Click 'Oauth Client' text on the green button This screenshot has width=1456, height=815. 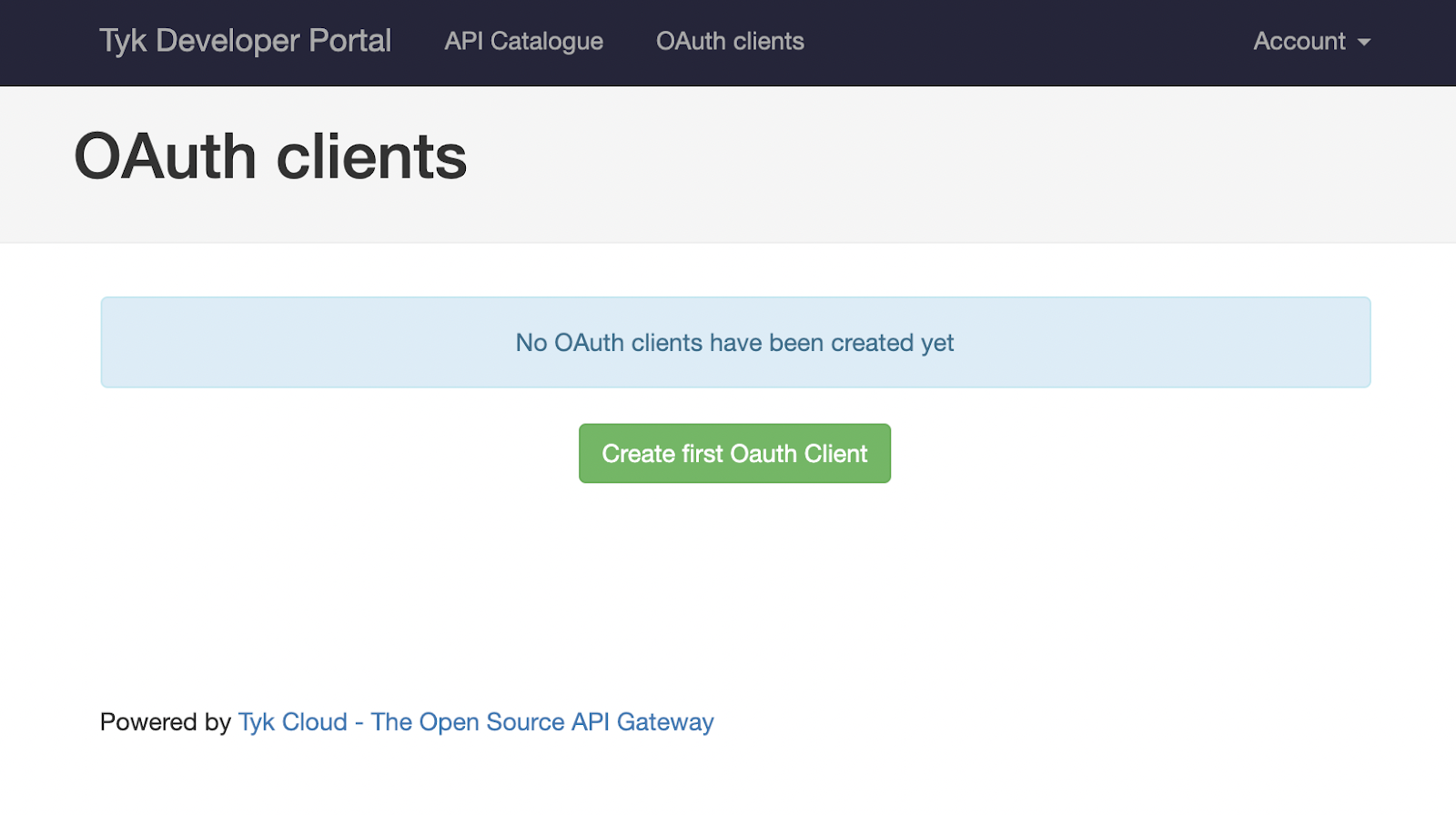point(799,453)
